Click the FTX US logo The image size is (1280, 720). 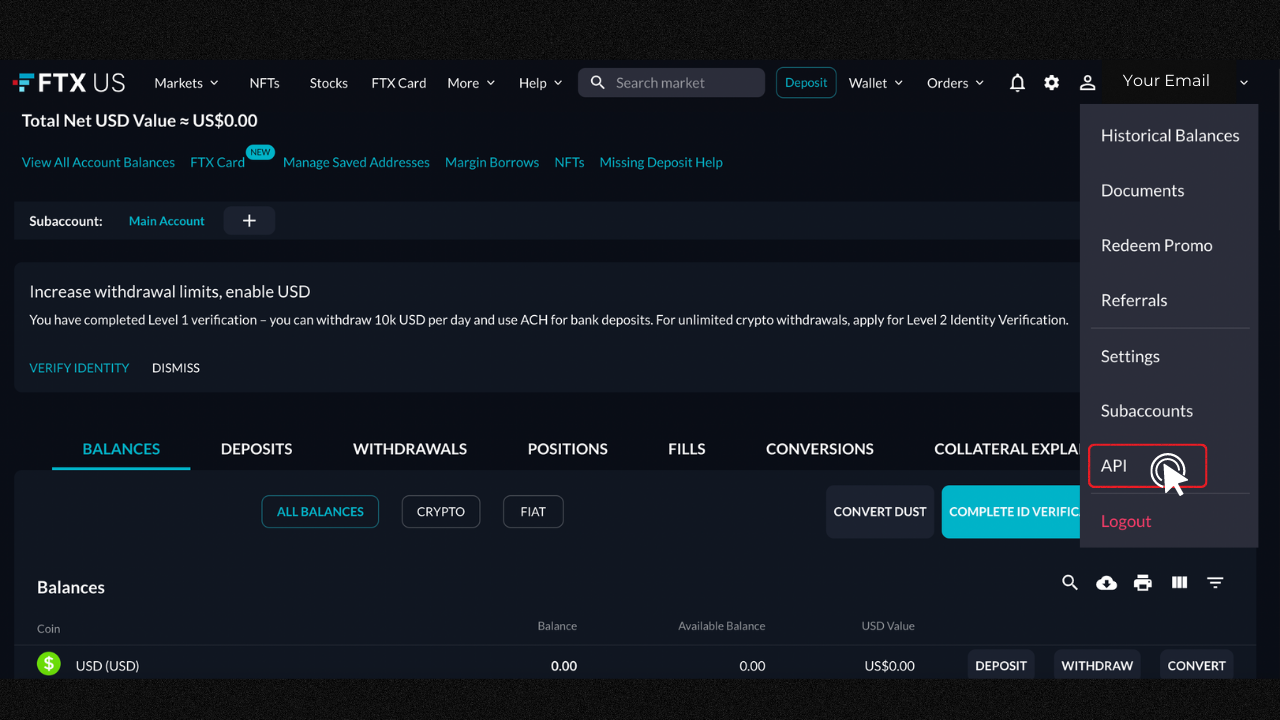click(x=69, y=83)
